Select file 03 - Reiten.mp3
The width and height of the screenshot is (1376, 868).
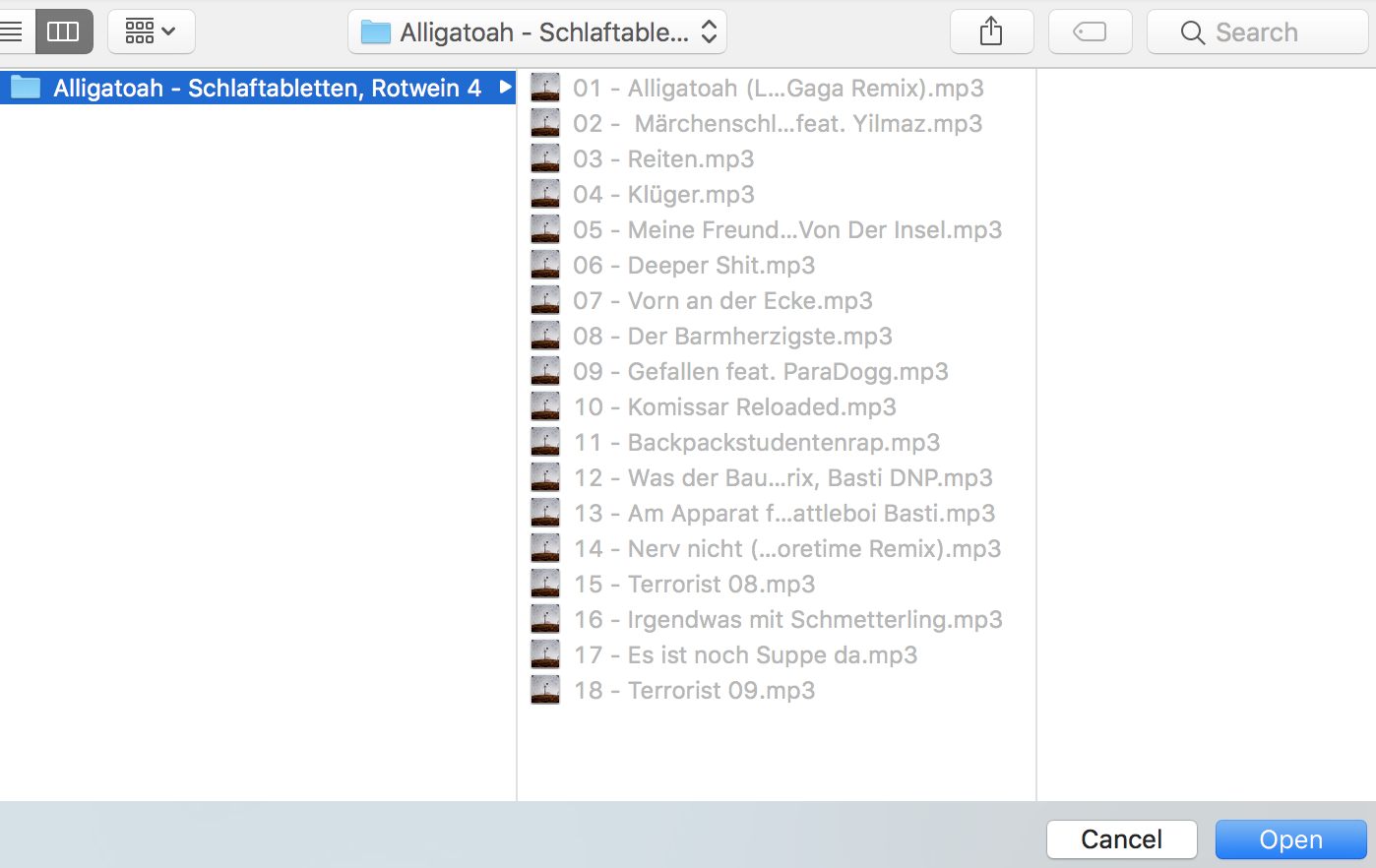[778, 158]
